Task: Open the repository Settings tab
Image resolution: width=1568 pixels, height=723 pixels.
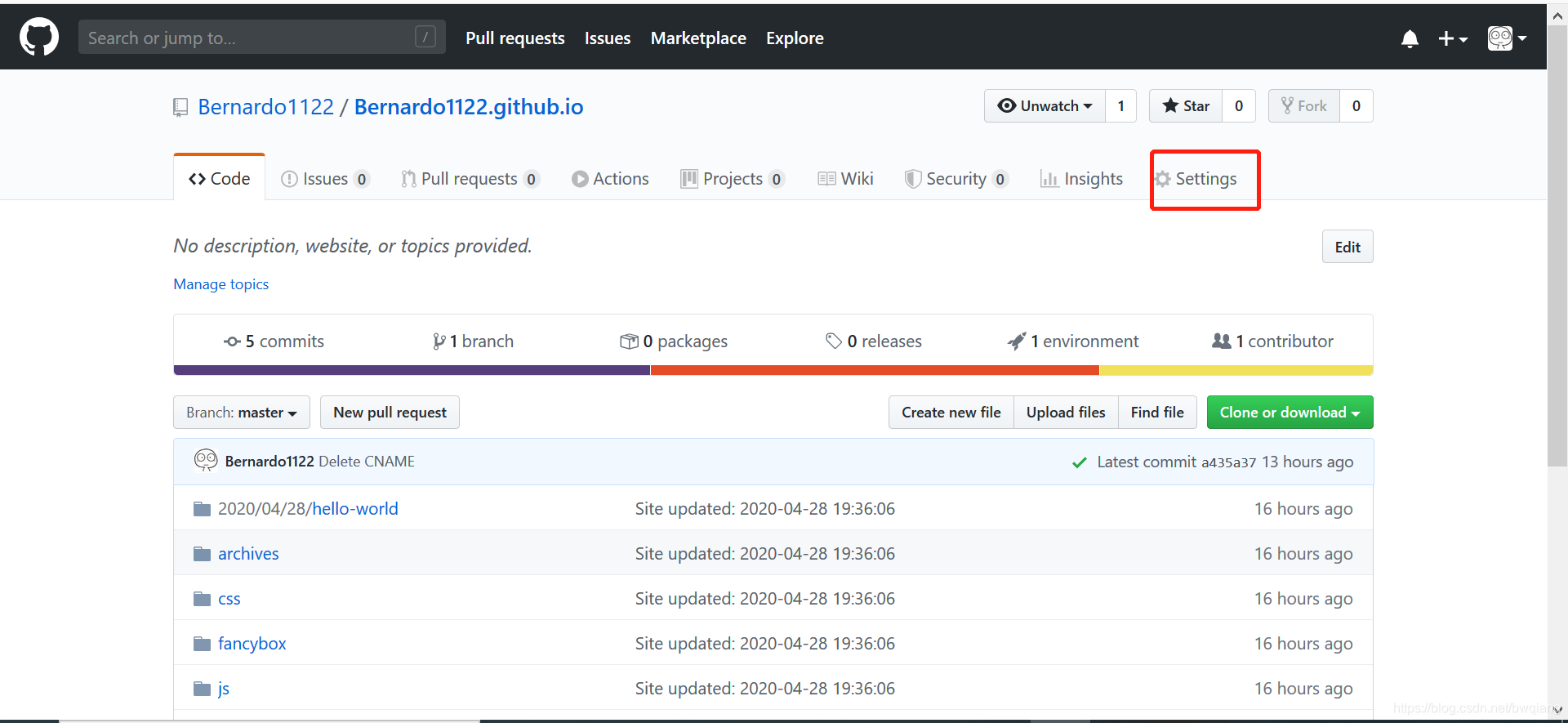Action: 1196,179
